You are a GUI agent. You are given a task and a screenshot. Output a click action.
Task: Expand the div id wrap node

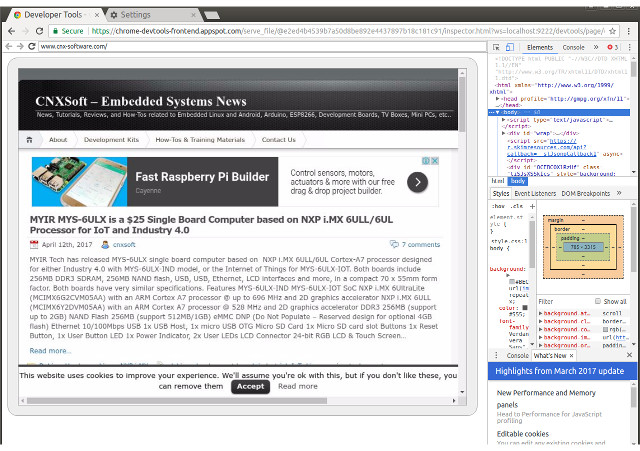click(x=504, y=133)
